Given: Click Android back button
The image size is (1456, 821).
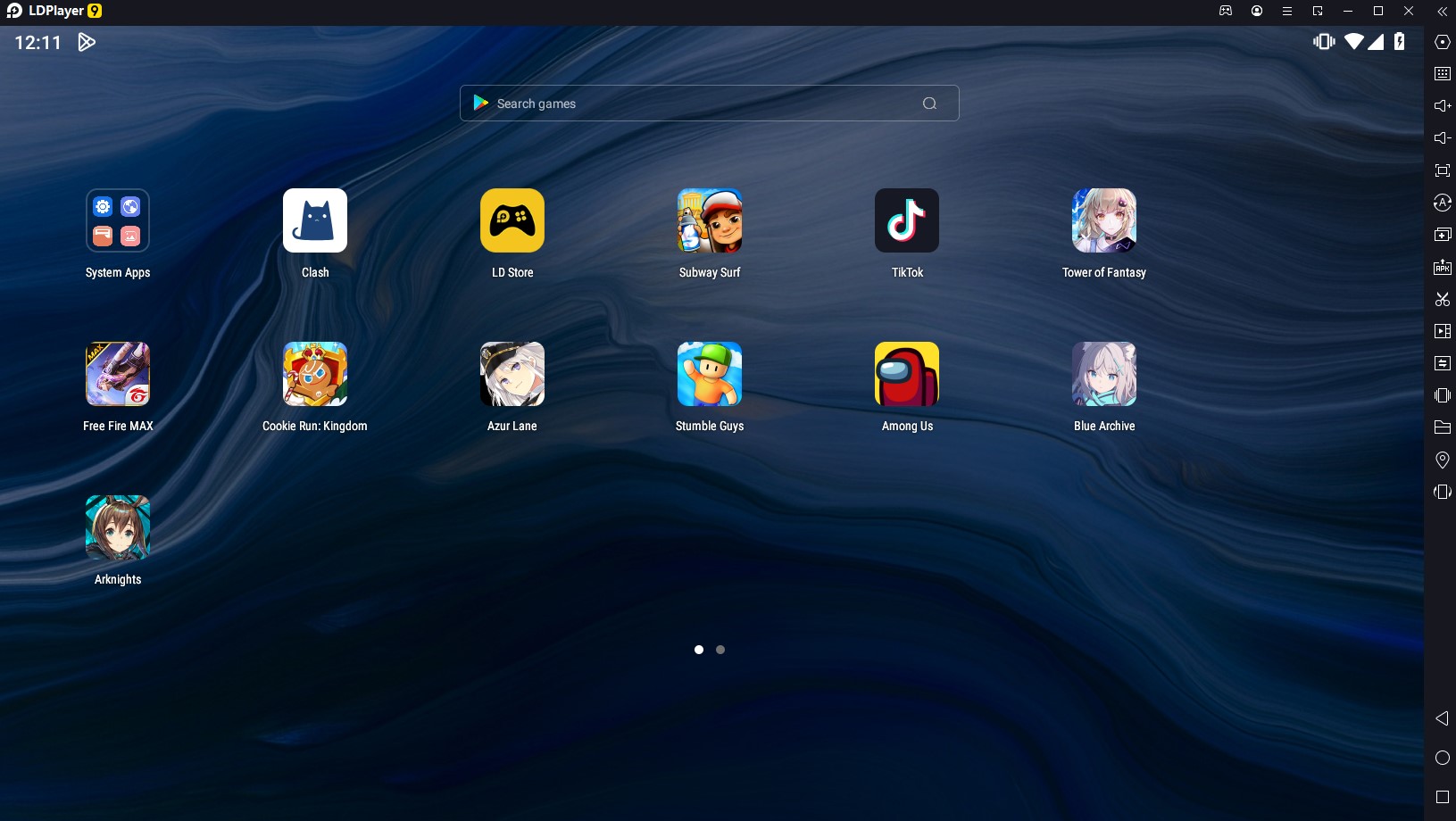Looking at the screenshot, I should (x=1442, y=718).
